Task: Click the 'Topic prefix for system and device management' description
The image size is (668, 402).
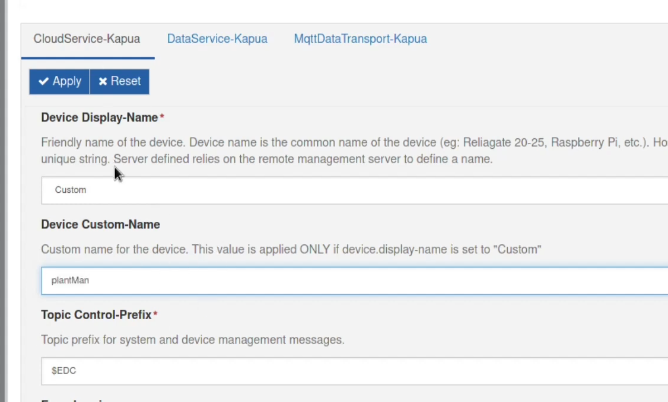Action: tap(193, 340)
